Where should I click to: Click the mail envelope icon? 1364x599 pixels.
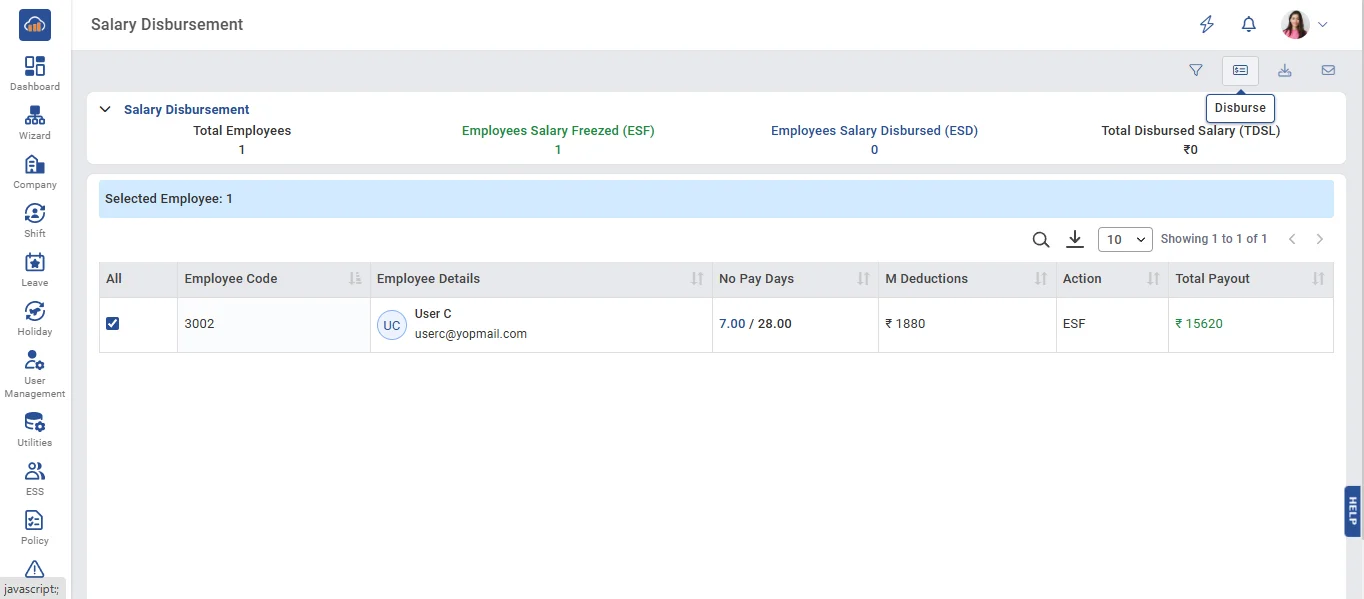[x=1328, y=70]
